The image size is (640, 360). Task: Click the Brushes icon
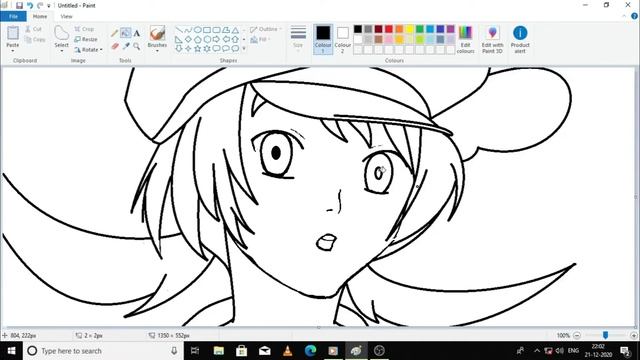(x=157, y=33)
